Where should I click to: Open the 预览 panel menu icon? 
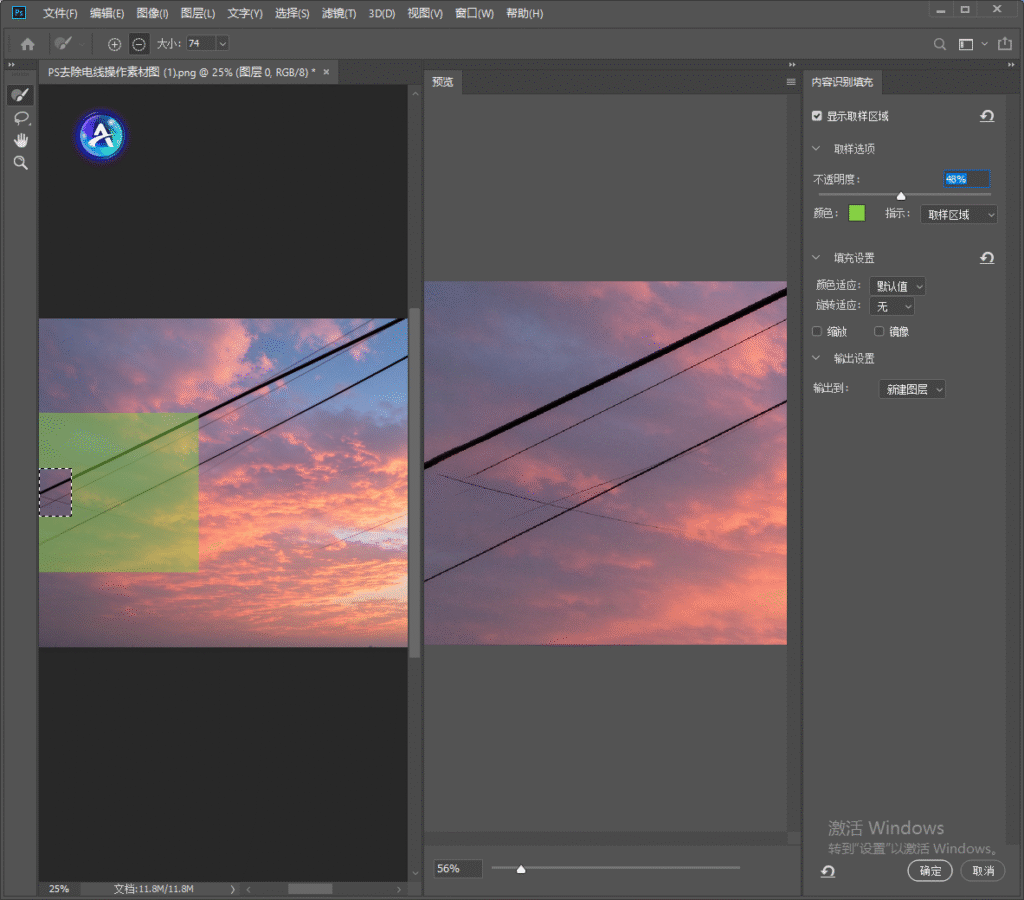[x=791, y=82]
